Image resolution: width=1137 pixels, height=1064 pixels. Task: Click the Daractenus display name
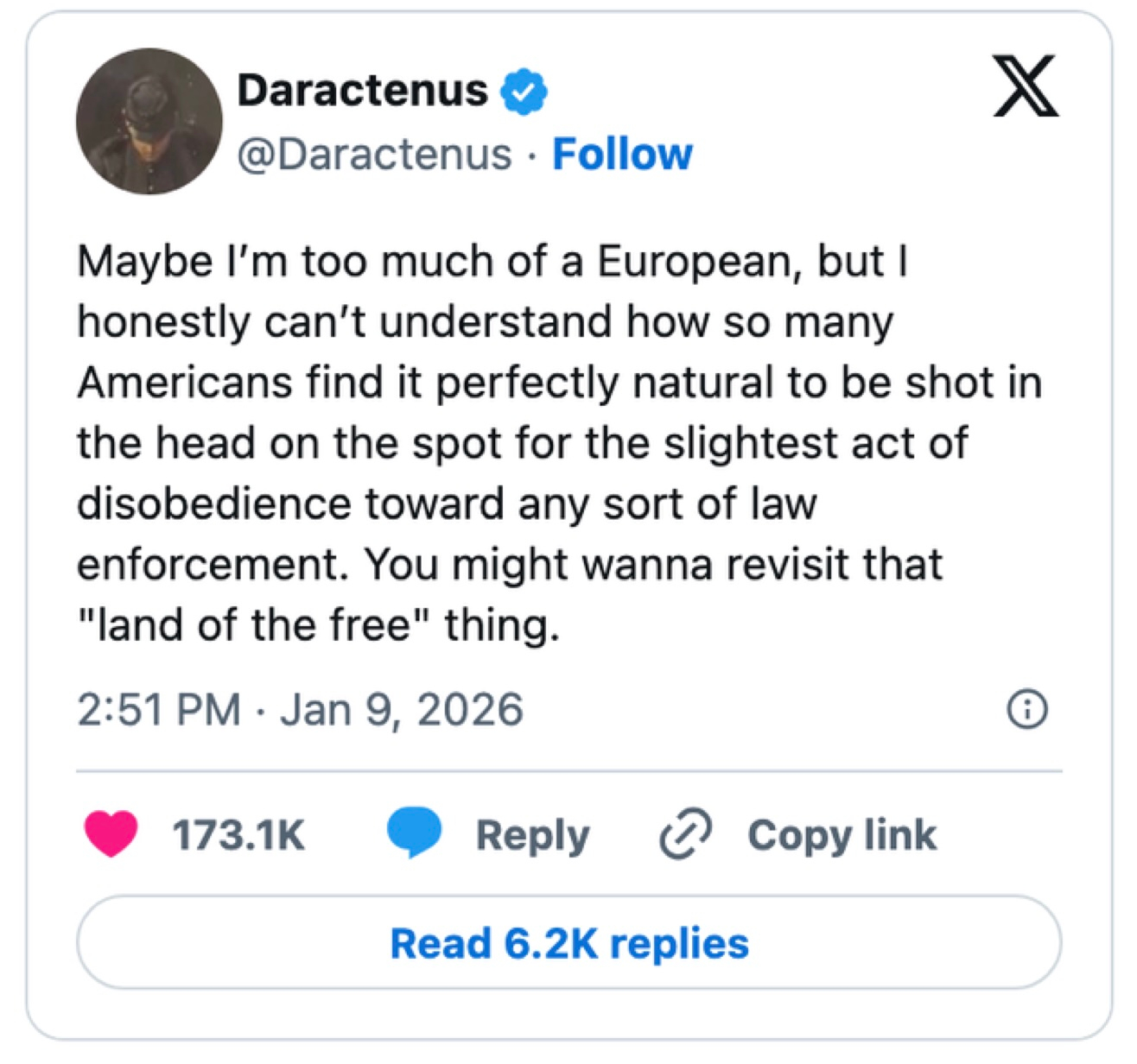coord(362,90)
